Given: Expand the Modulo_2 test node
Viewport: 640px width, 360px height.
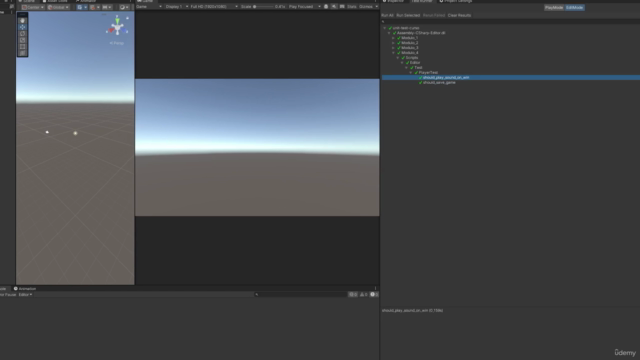Looking at the screenshot, I should [x=393, y=43].
